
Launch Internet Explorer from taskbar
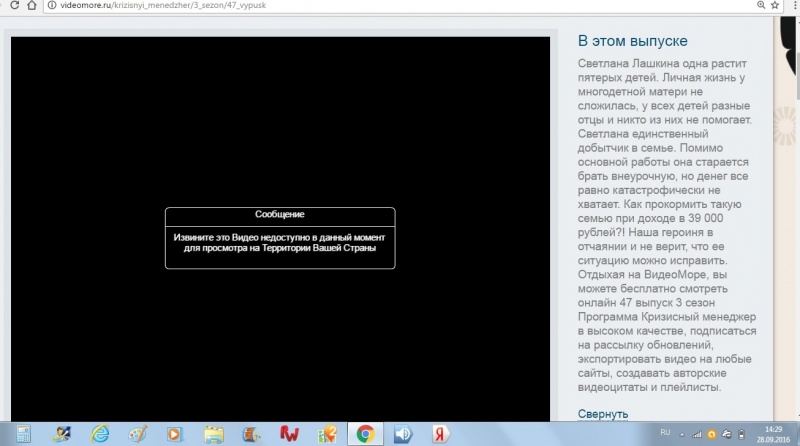point(100,434)
